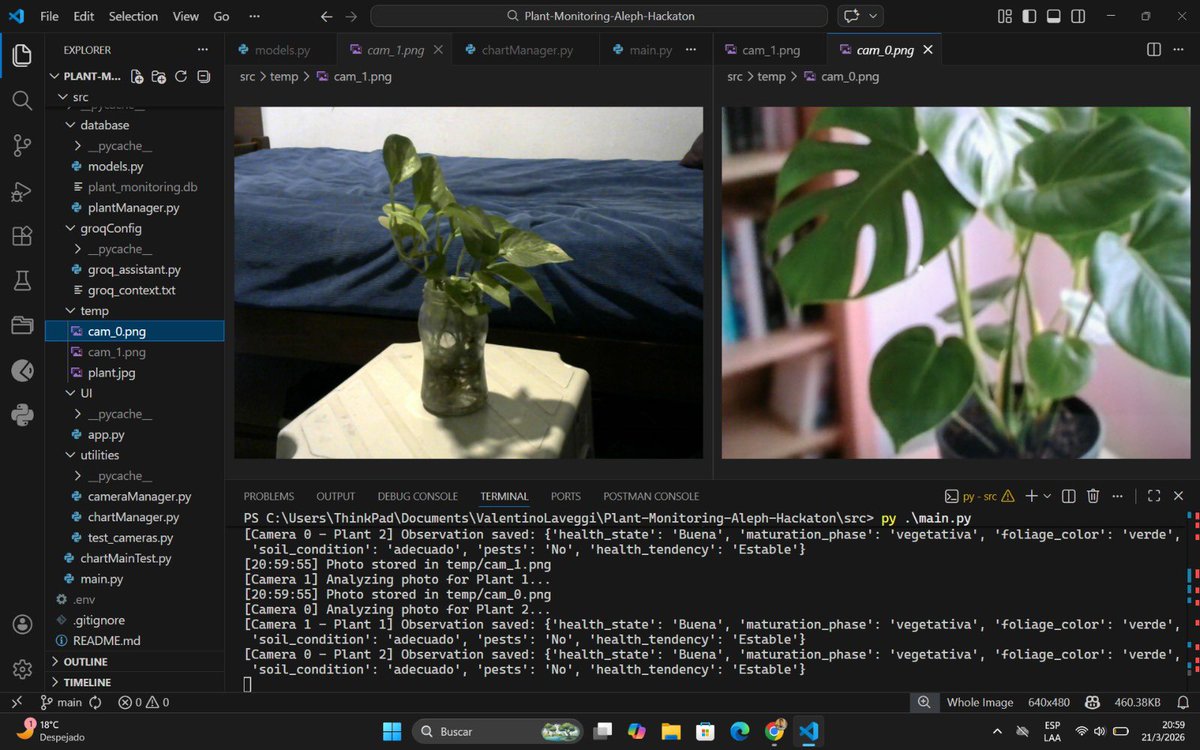The image size is (1200, 750).
Task: Expand the TIMELINE section
Action: pos(135,682)
